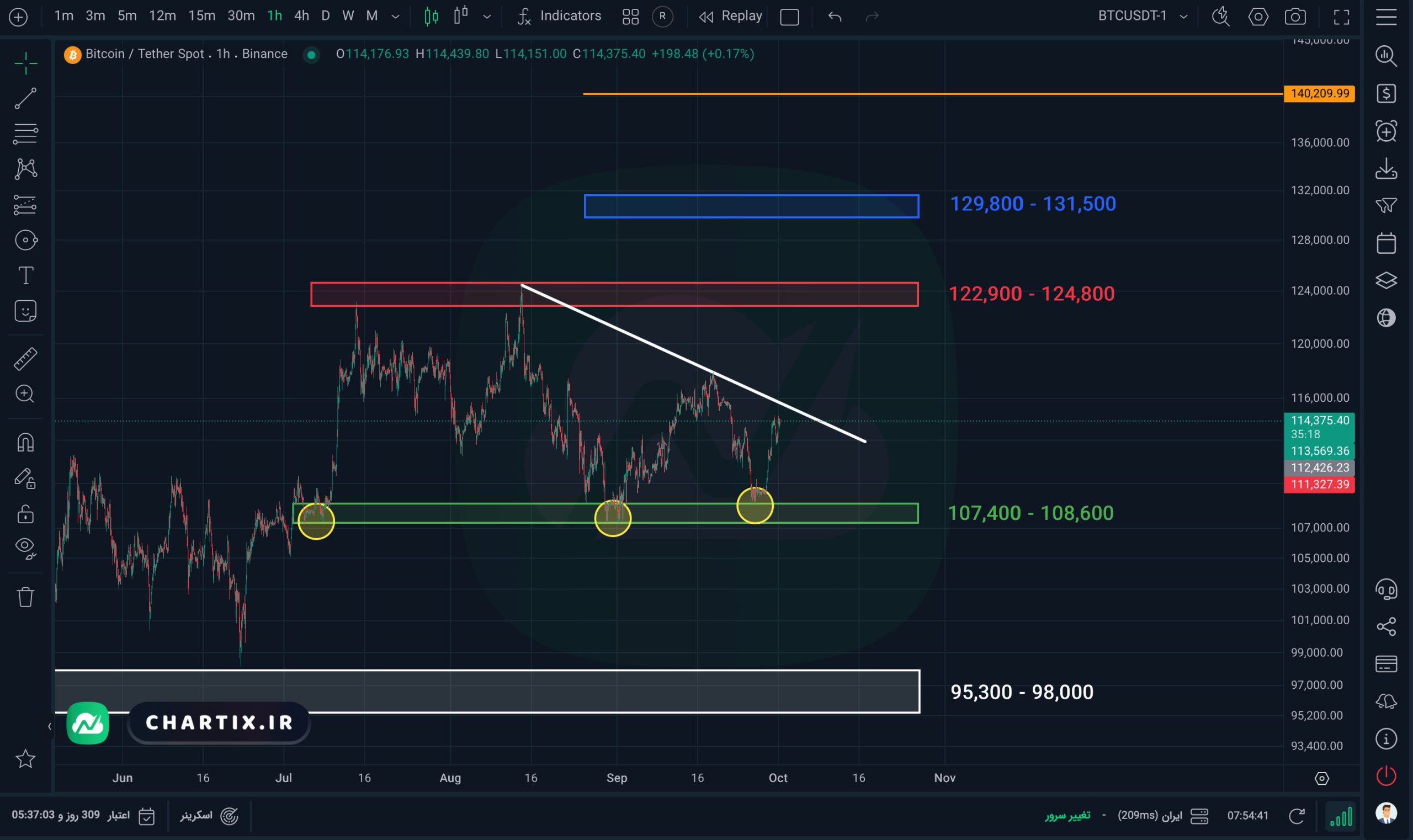The image size is (1413, 840).
Task: Open the BTCUSDT-1 symbol dropdown
Action: click(1142, 16)
